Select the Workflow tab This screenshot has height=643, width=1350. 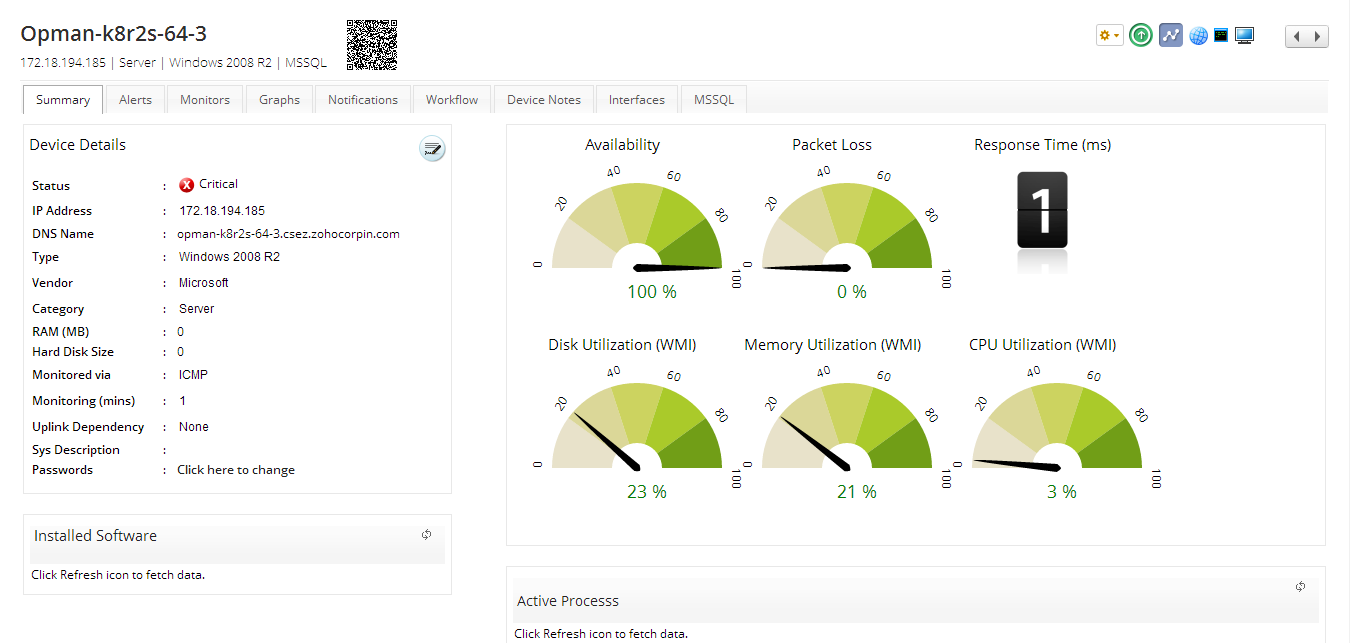point(452,99)
